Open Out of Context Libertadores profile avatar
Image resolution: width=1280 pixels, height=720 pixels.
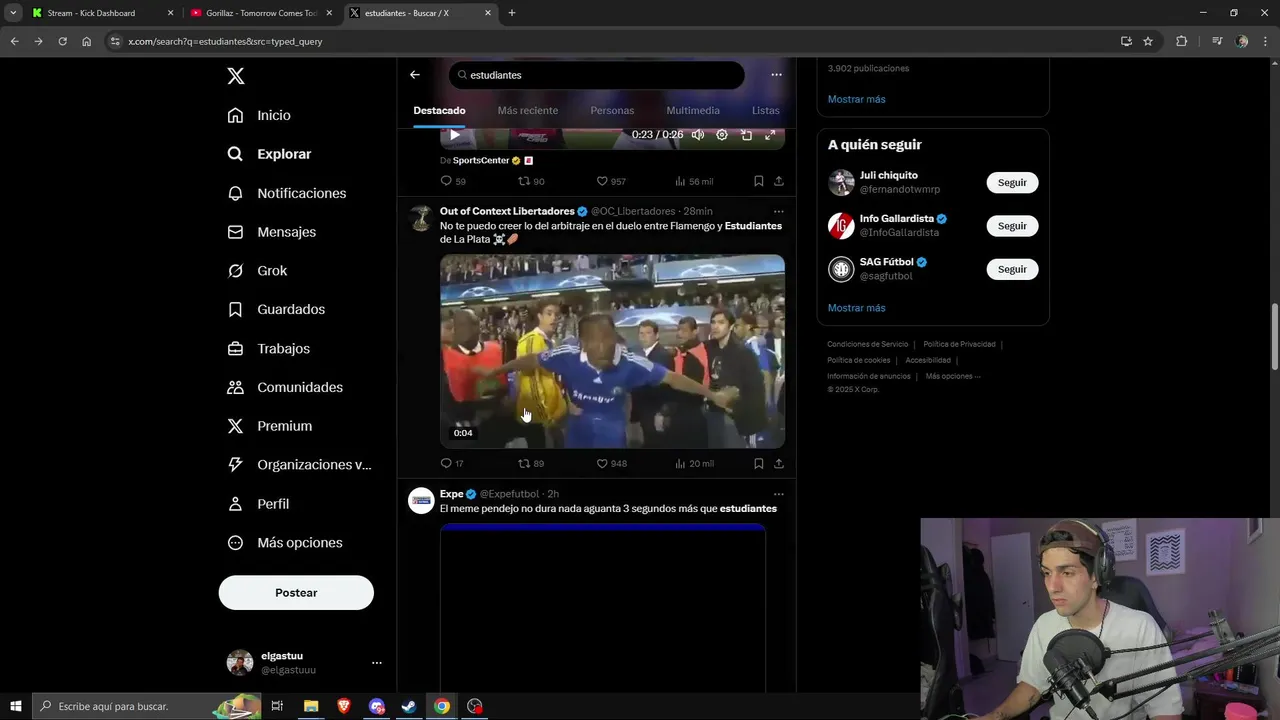[x=421, y=218]
